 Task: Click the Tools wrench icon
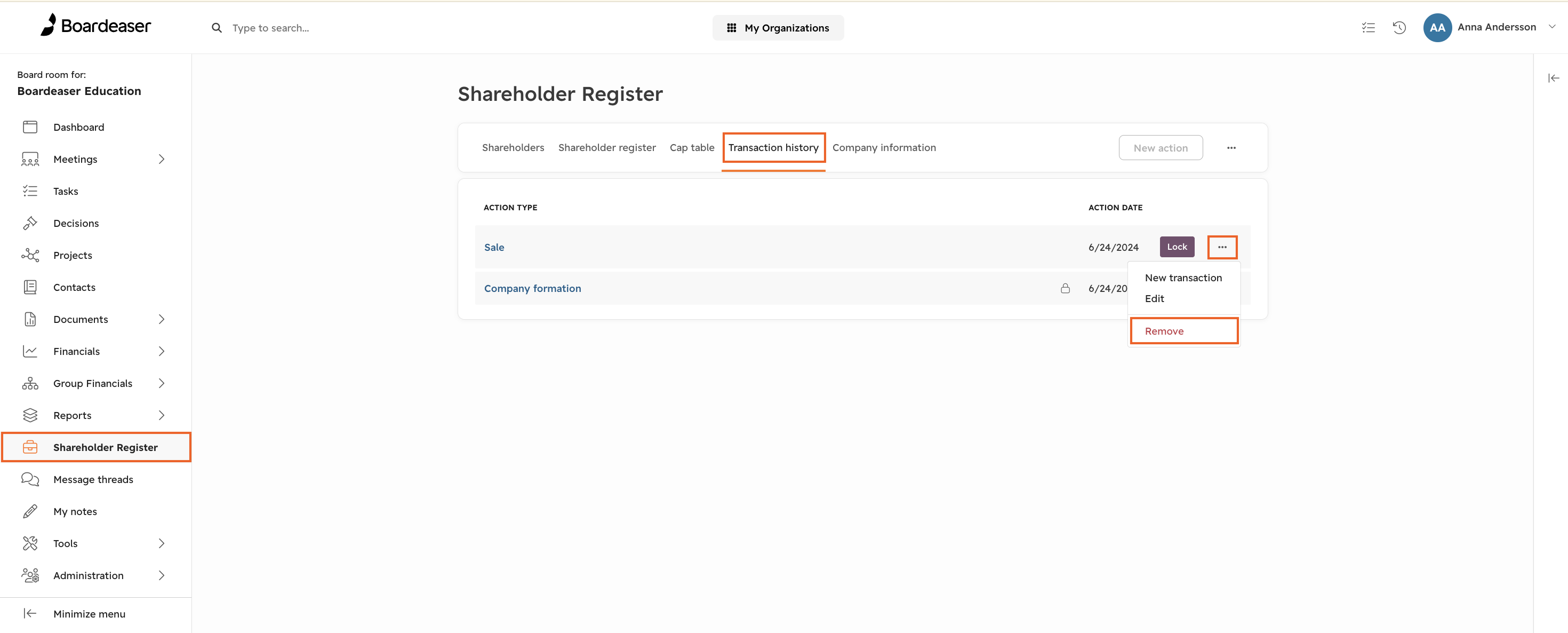(x=30, y=543)
